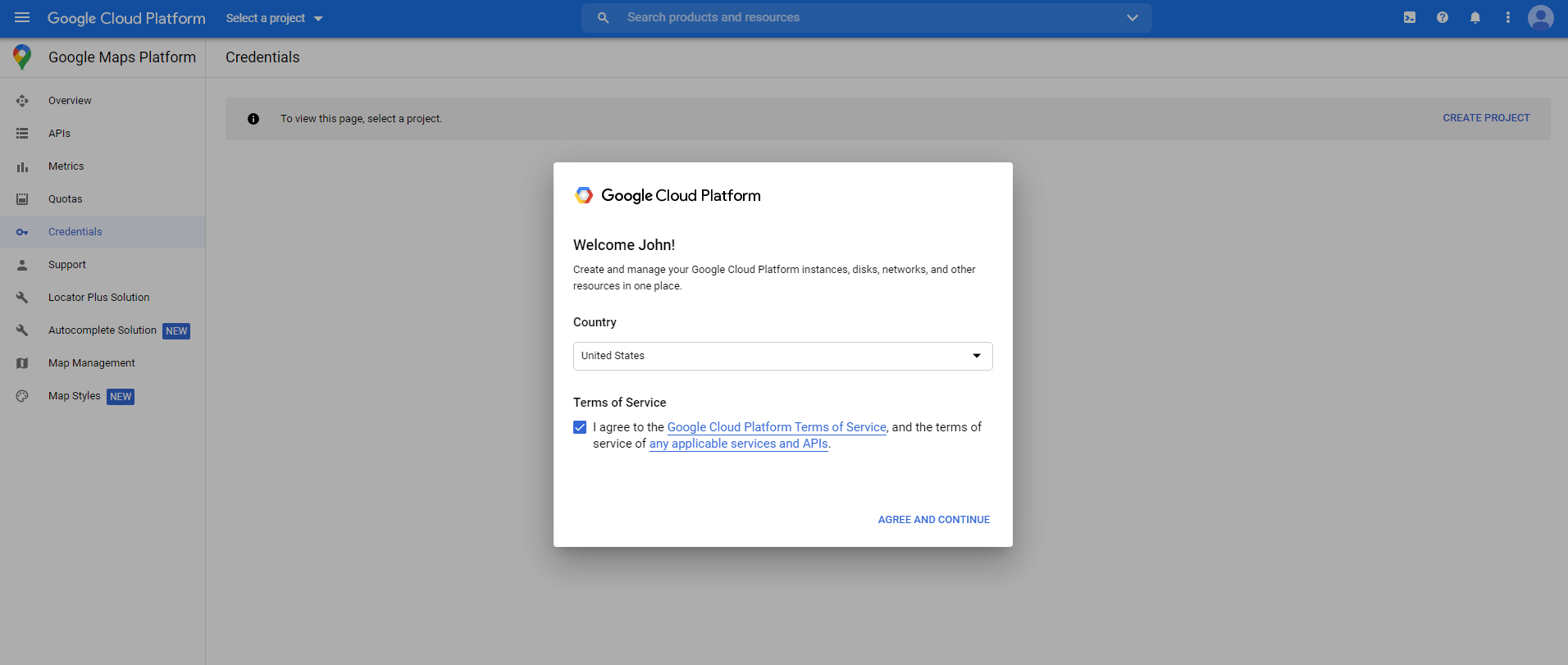Click the AGREE AND CONTINUE button
1568x665 pixels.
933,520
